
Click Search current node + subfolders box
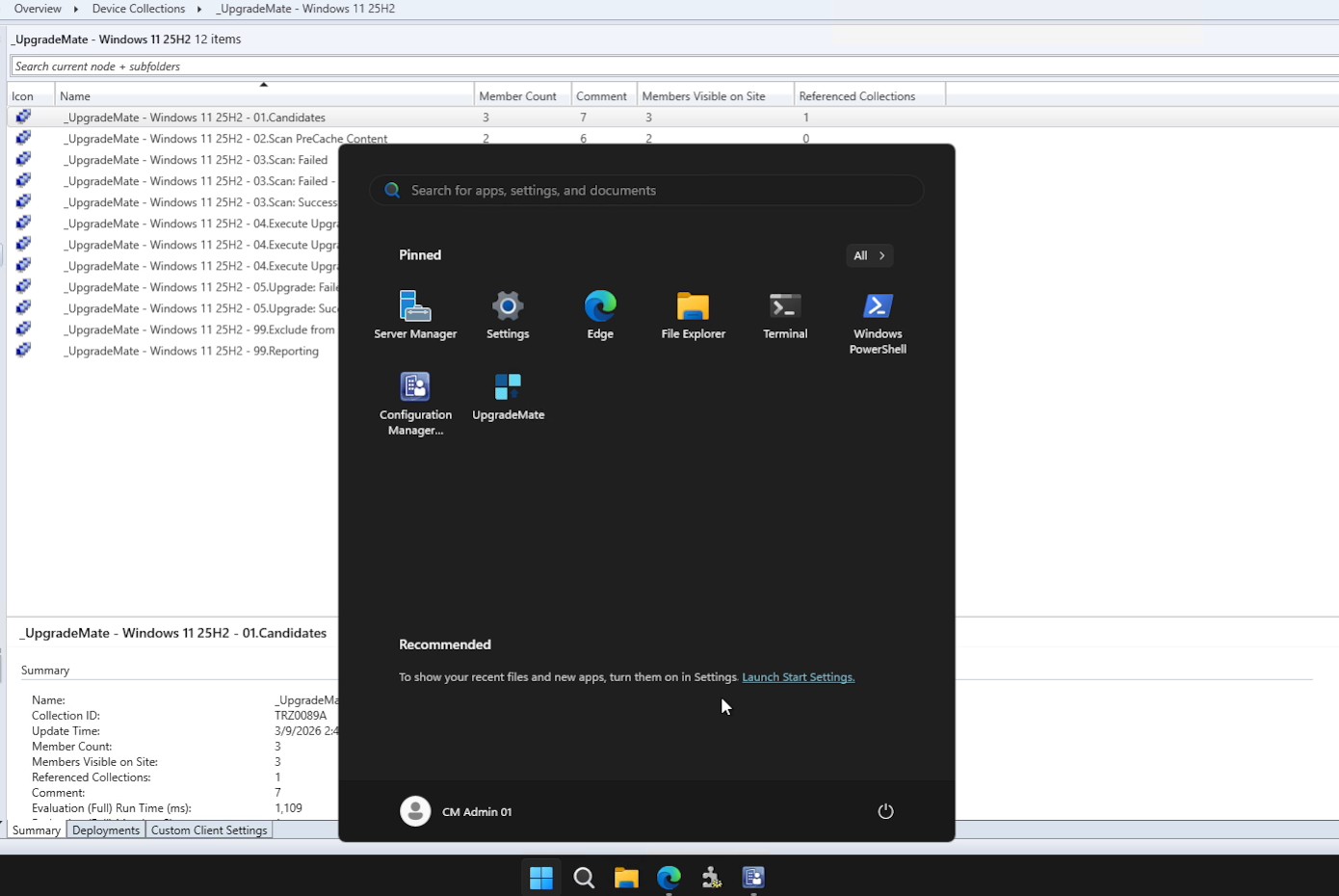click(674, 66)
